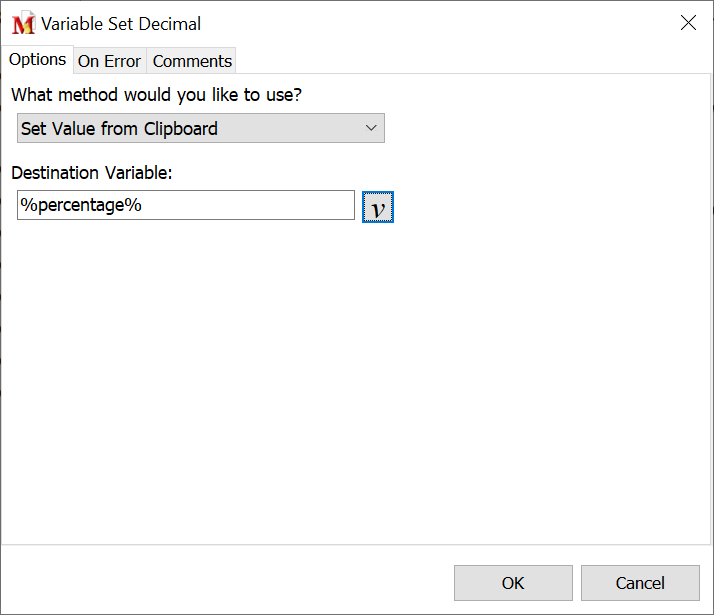Viewport: 714px width, 615px height.
Task: Click the 'Set Value from Clipboard' text
Action: click(119, 128)
